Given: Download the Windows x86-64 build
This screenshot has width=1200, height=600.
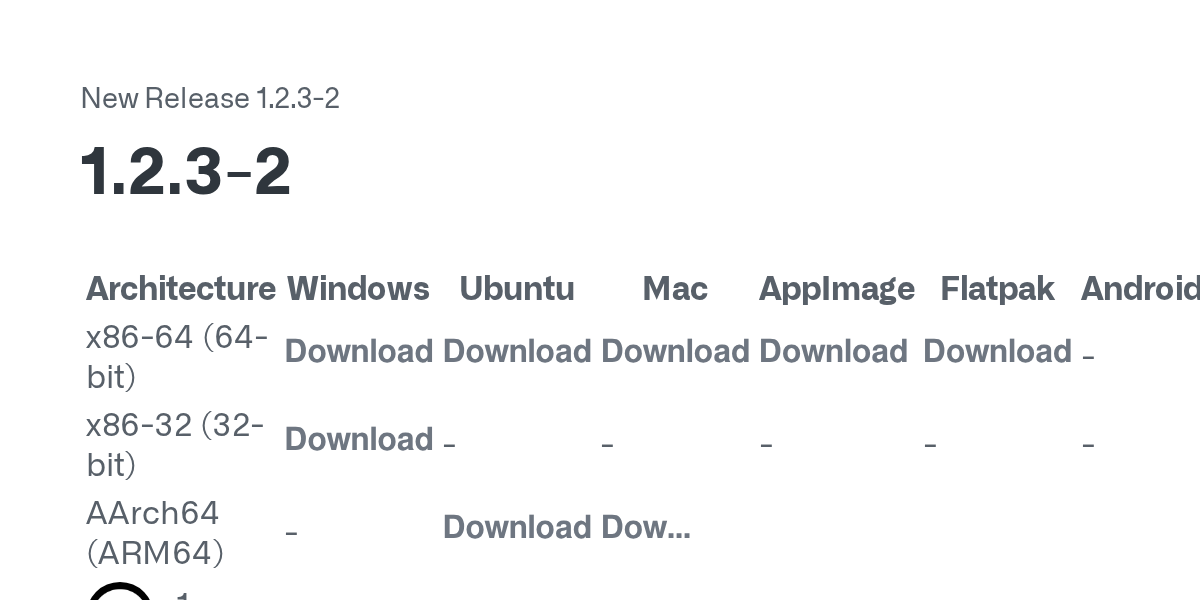Looking at the screenshot, I should [358, 352].
